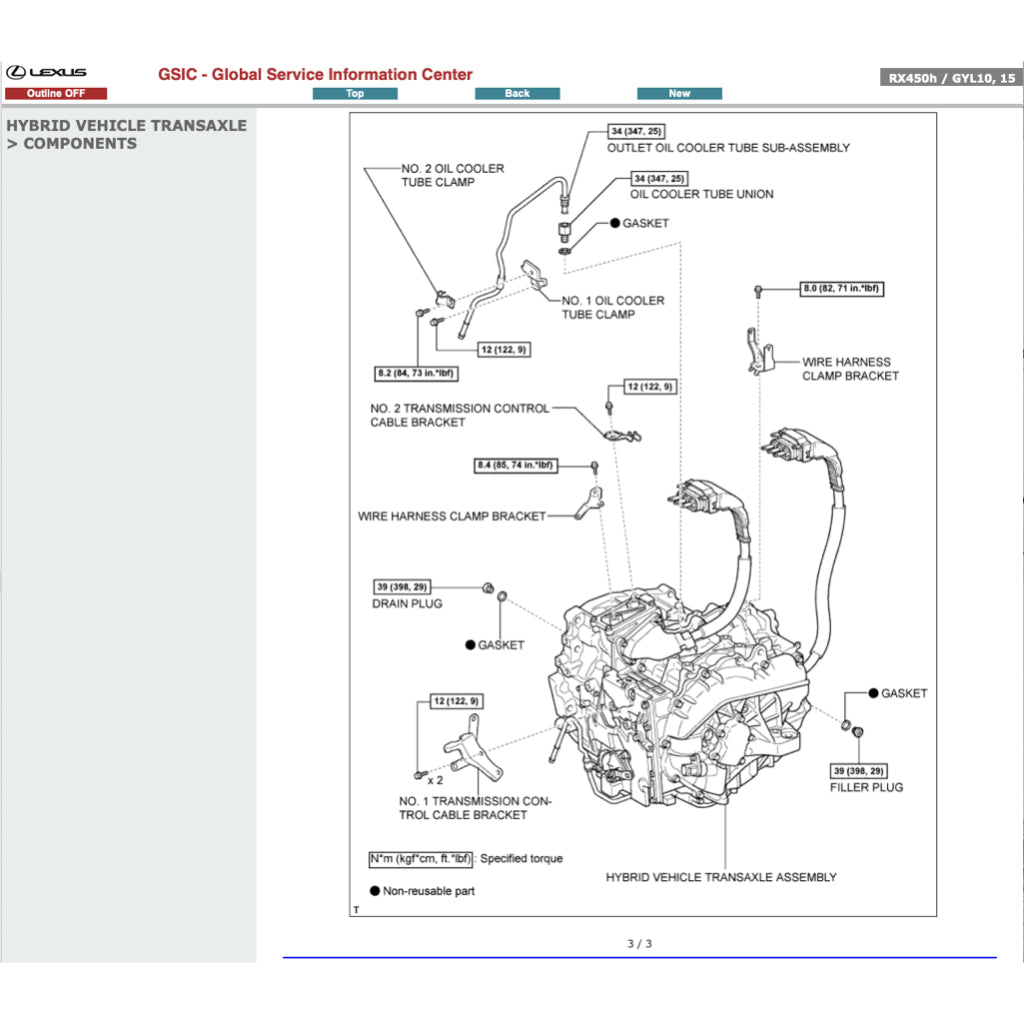The image size is (1024, 1024).
Task: Toggle the Outline OFF switch
Action: coord(57,92)
